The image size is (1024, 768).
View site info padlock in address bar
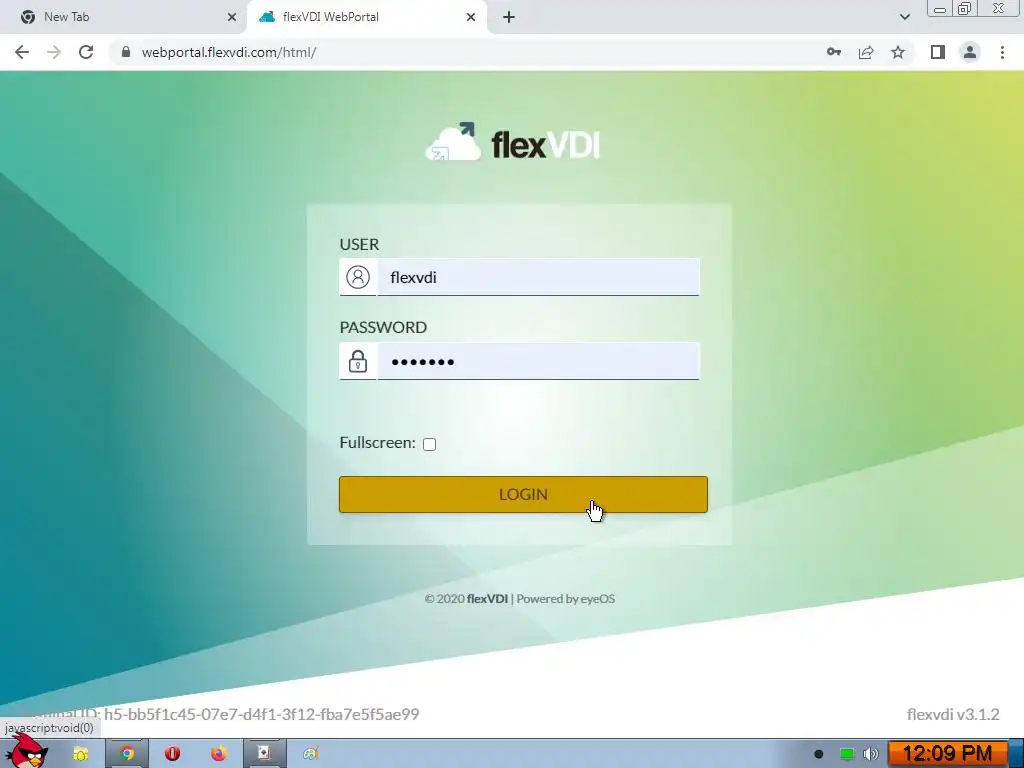click(x=126, y=52)
